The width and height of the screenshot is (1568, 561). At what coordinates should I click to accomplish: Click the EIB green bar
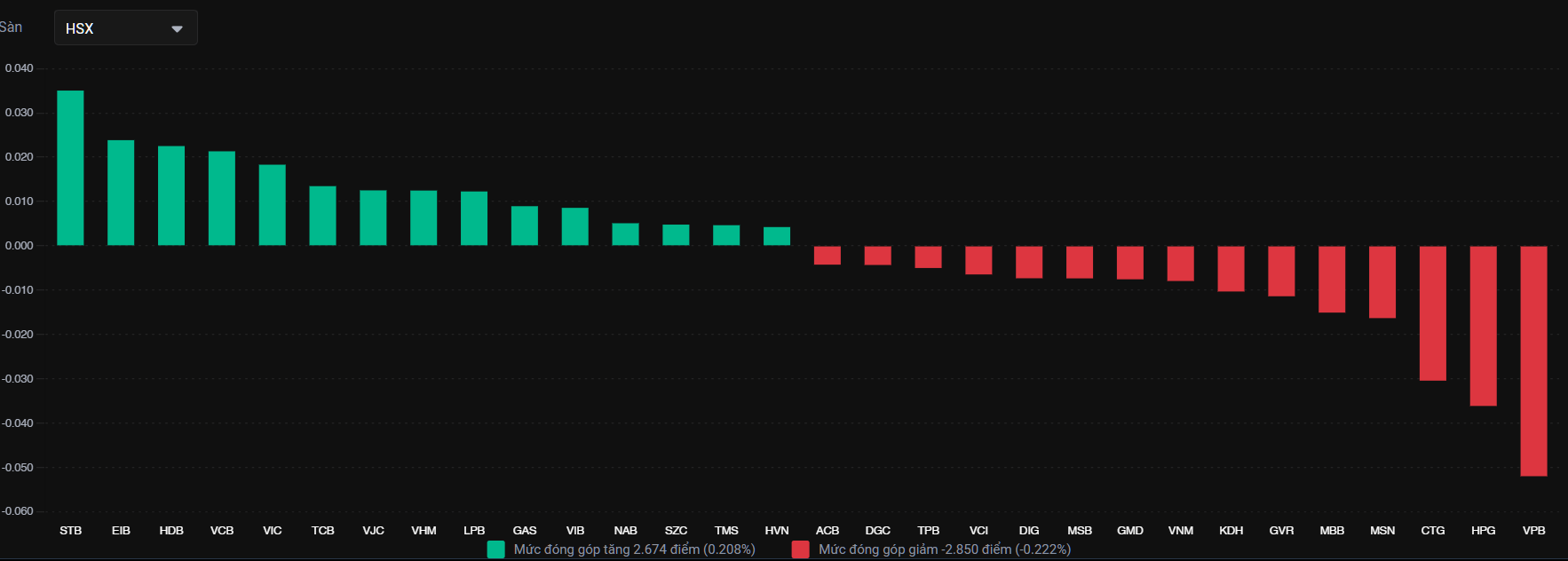[x=121, y=193]
